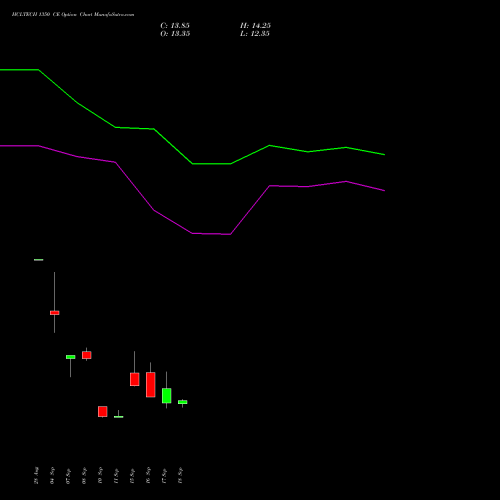This screenshot has width=500, height=500.
Task: Click the 18 Sep date label
Action: [180, 475]
